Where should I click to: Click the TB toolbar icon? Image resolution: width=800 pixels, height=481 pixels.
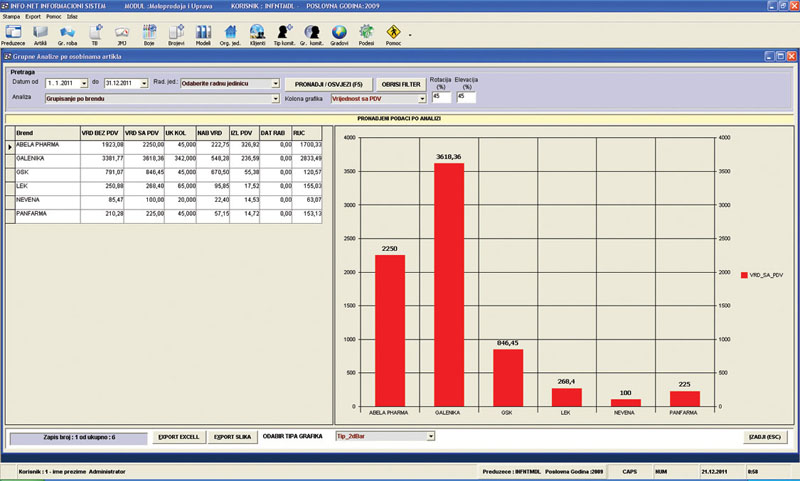[x=95, y=35]
